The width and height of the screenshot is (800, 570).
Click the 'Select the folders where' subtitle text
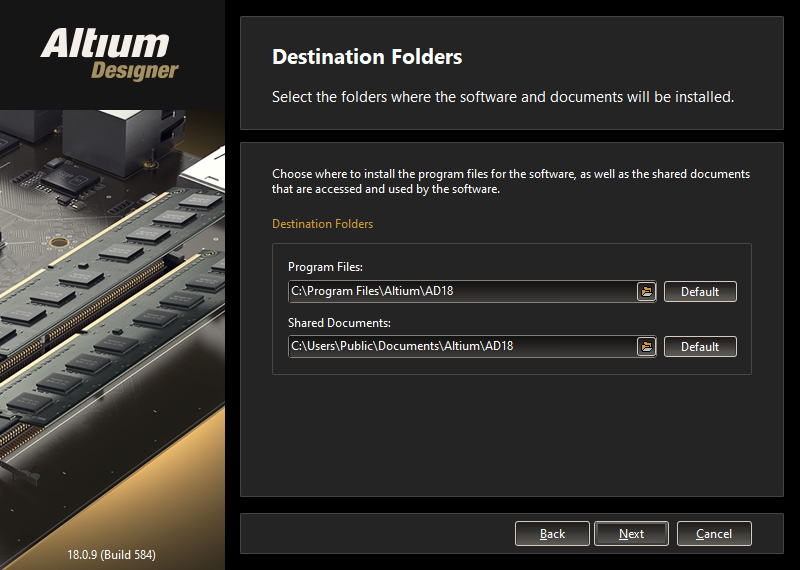click(503, 96)
